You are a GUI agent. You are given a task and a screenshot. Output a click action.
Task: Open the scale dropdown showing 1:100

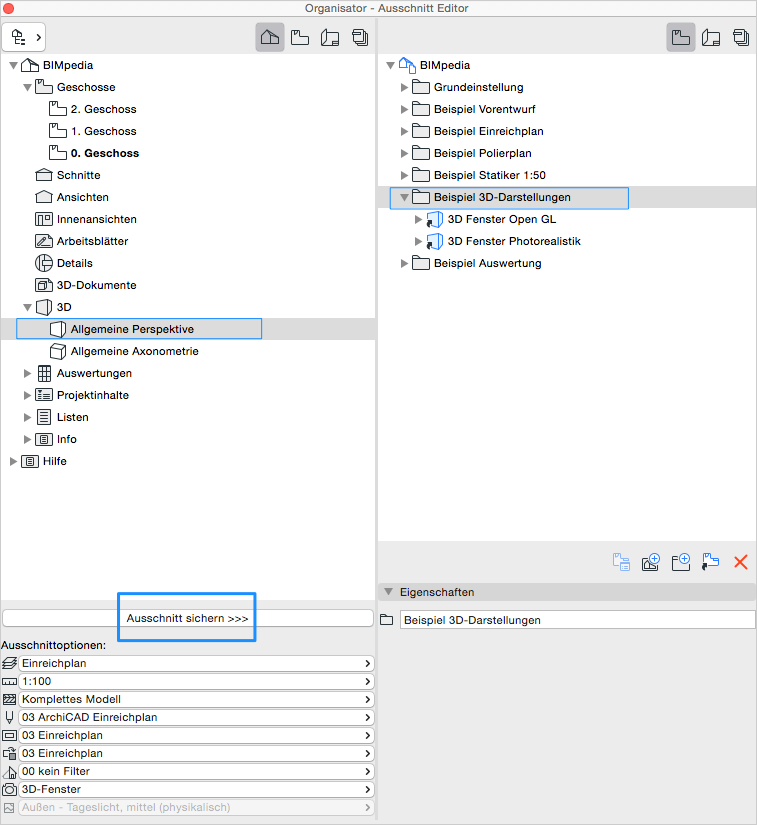click(195, 681)
